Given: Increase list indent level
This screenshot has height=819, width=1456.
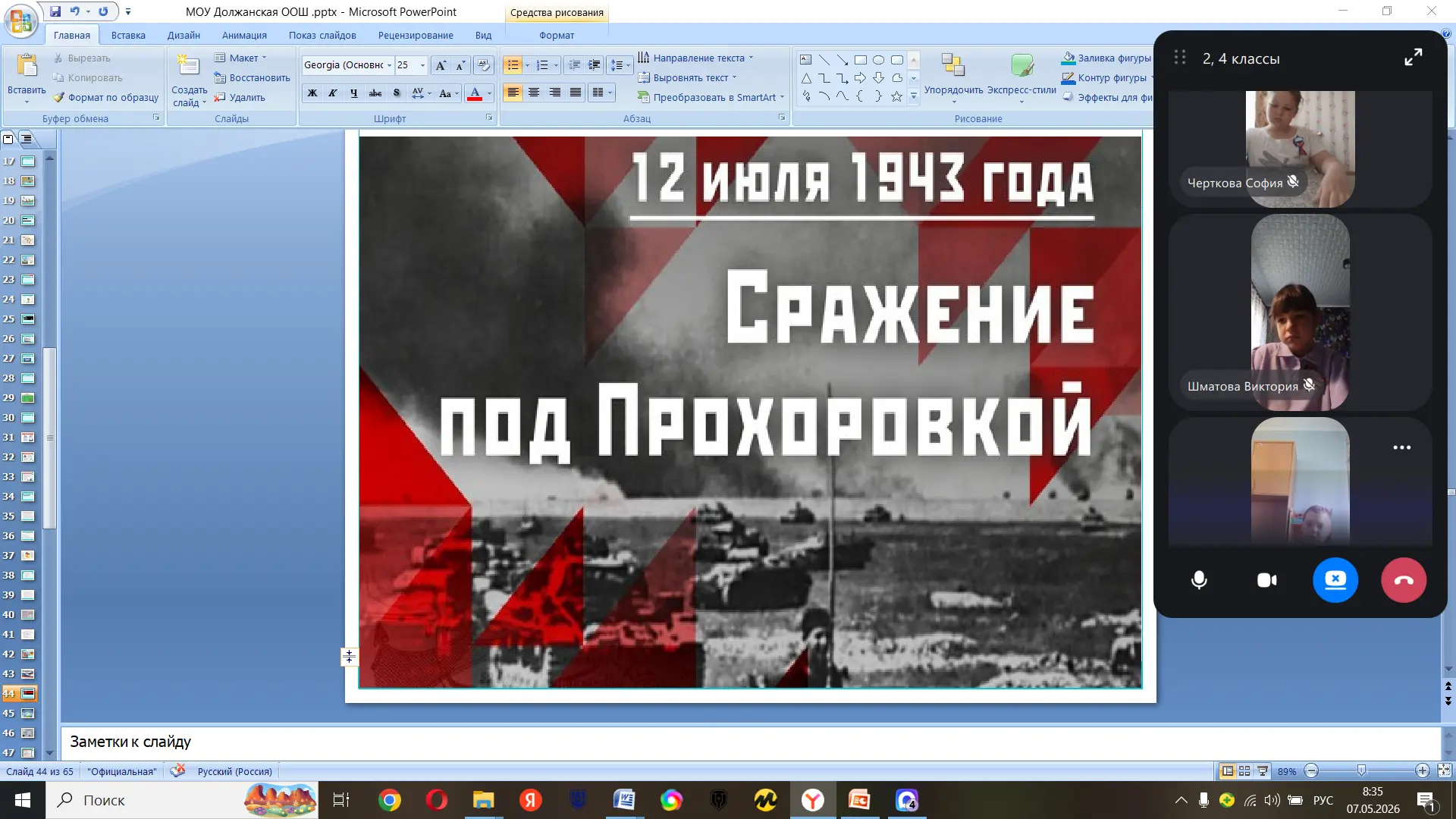Looking at the screenshot, I should click(x=595, y=65).
